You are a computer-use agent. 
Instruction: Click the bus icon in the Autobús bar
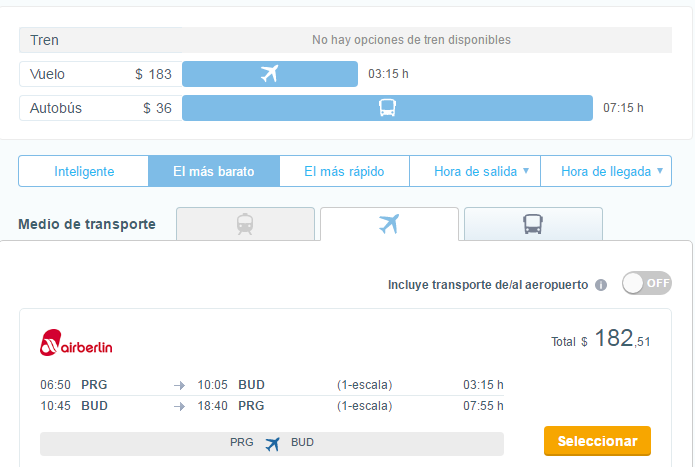click(388, 108)
